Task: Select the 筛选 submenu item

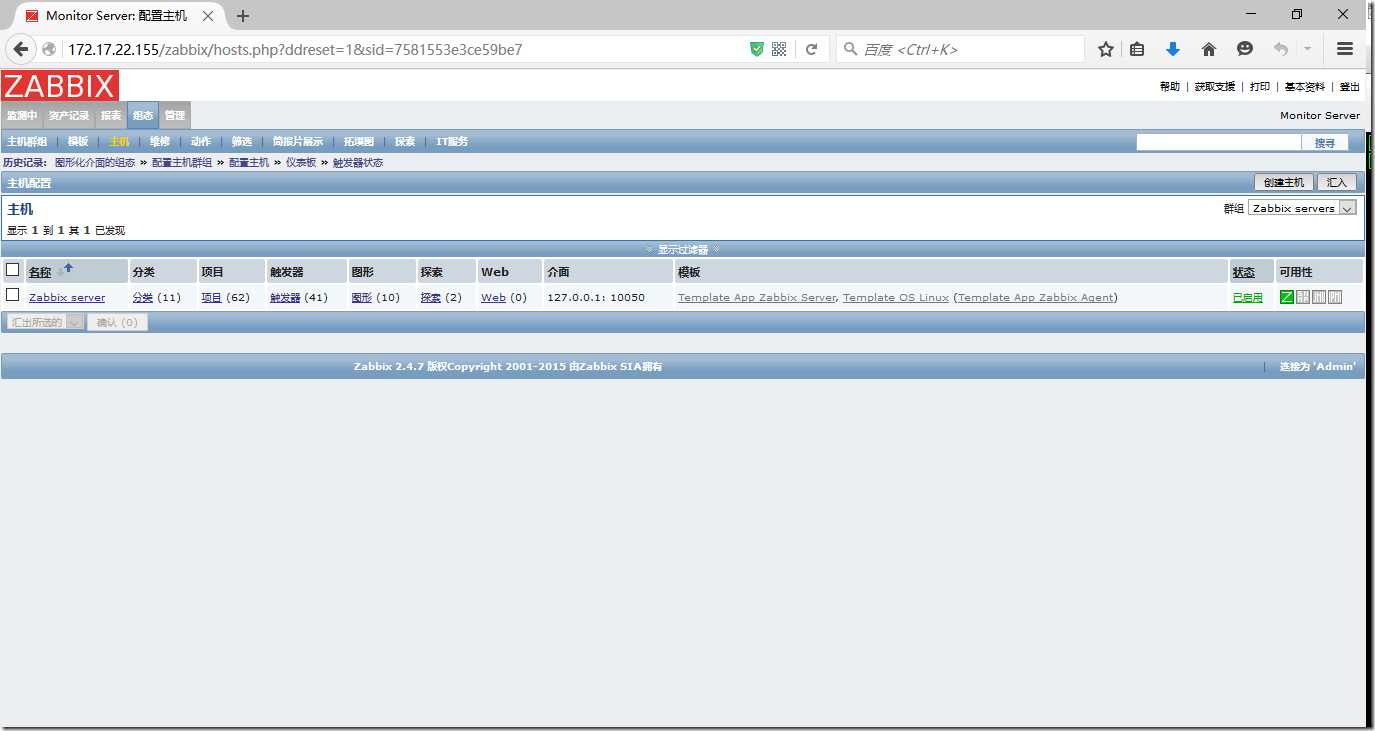Action: tap(242, 142)
